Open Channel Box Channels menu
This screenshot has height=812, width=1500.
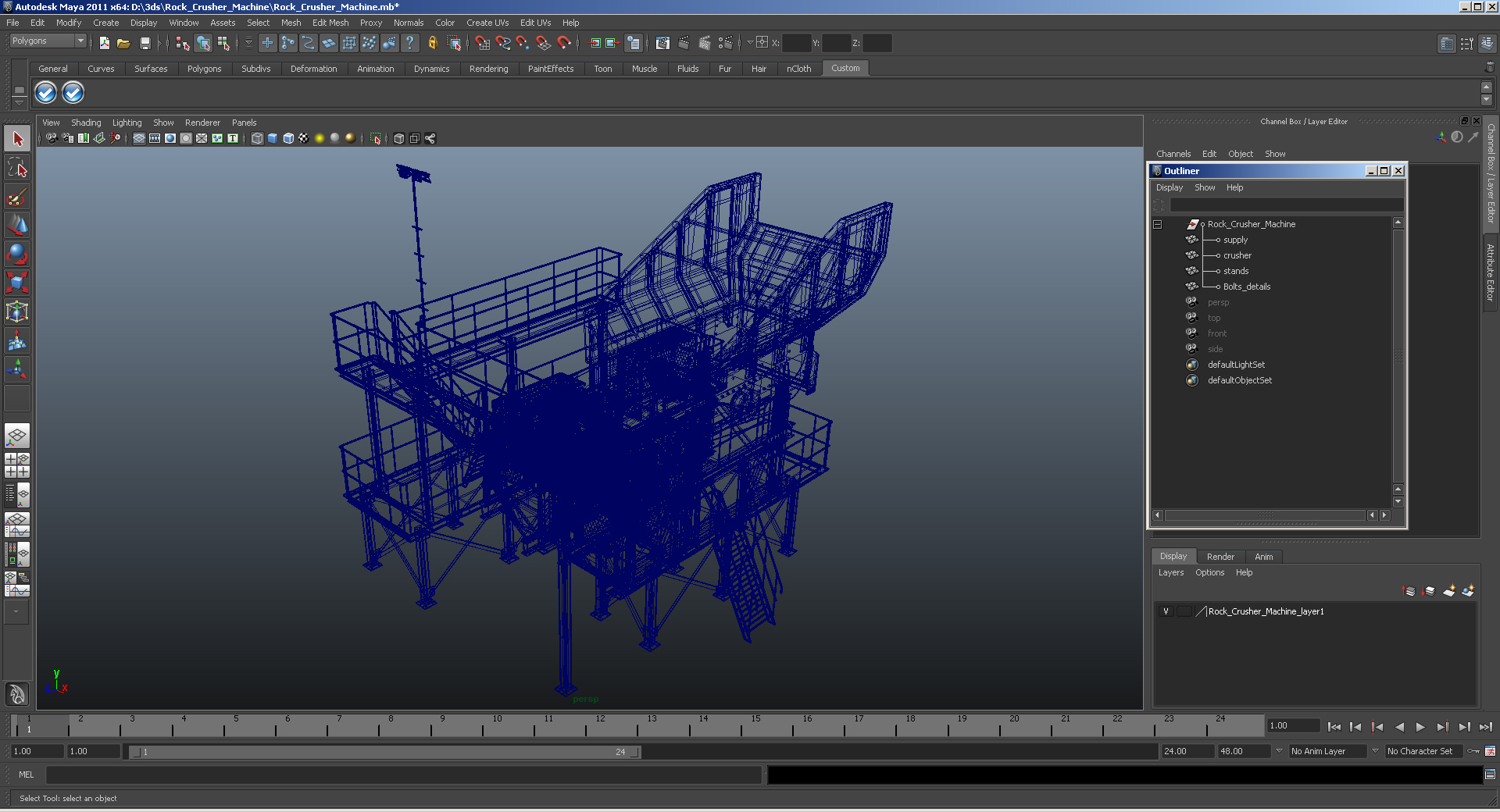pos(1173,154)
